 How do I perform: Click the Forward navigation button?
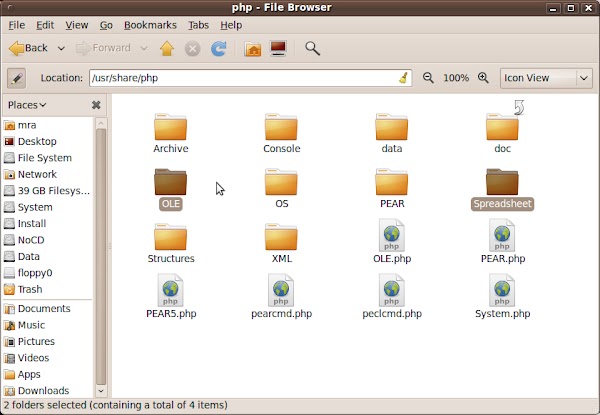point(103,48)
